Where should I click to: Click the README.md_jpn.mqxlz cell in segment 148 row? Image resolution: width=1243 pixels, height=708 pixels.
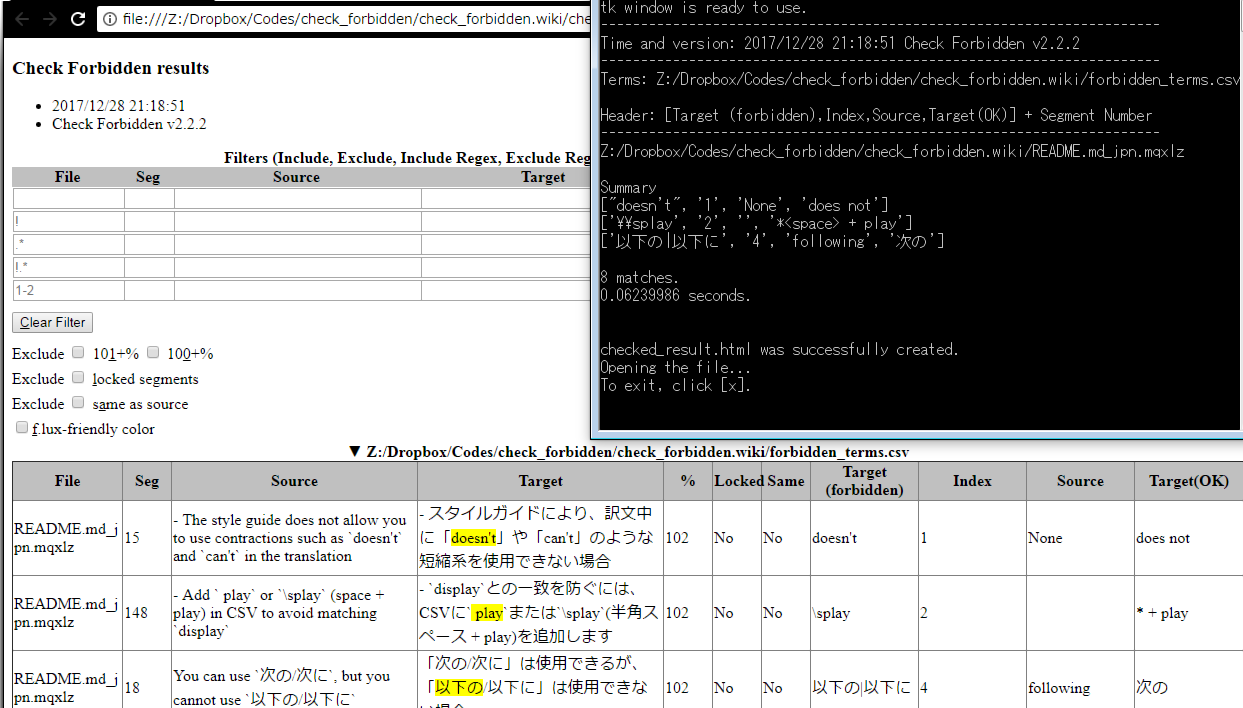(x=68, y=613)
